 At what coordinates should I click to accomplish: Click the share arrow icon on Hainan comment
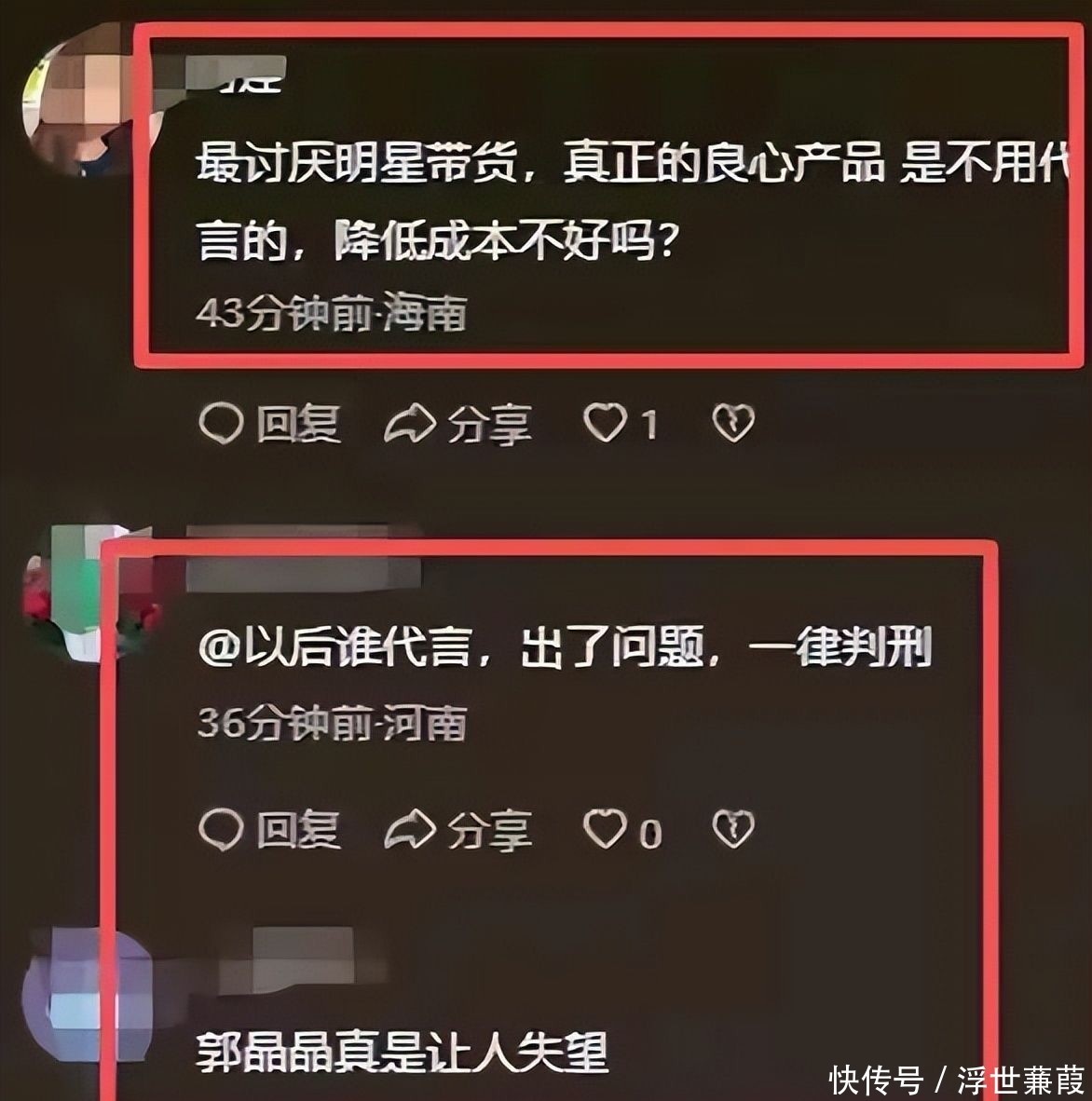410,424
